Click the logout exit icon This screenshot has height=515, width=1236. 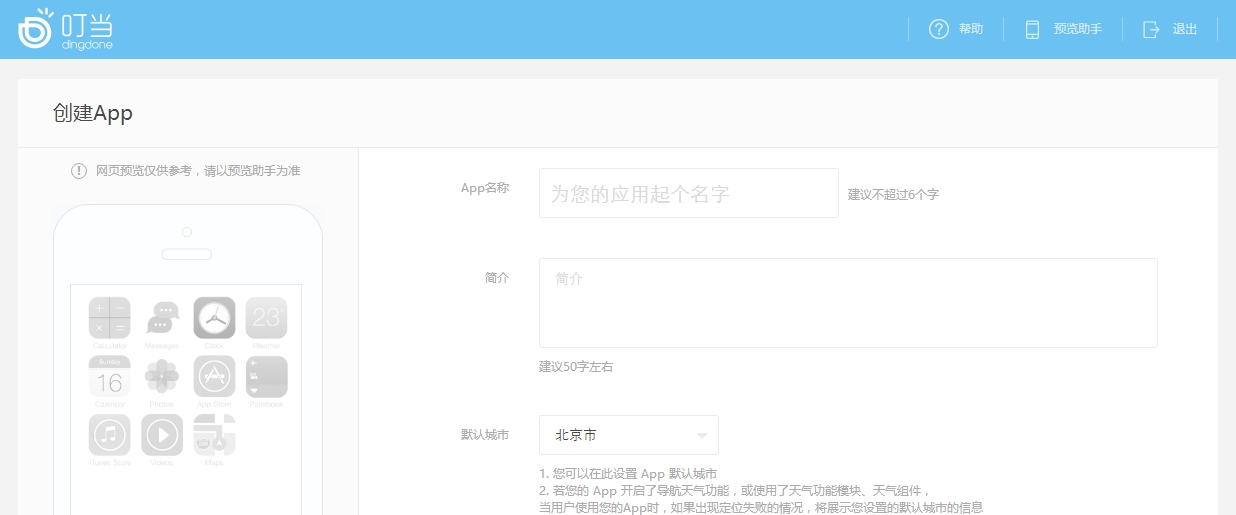(1152, 29)
